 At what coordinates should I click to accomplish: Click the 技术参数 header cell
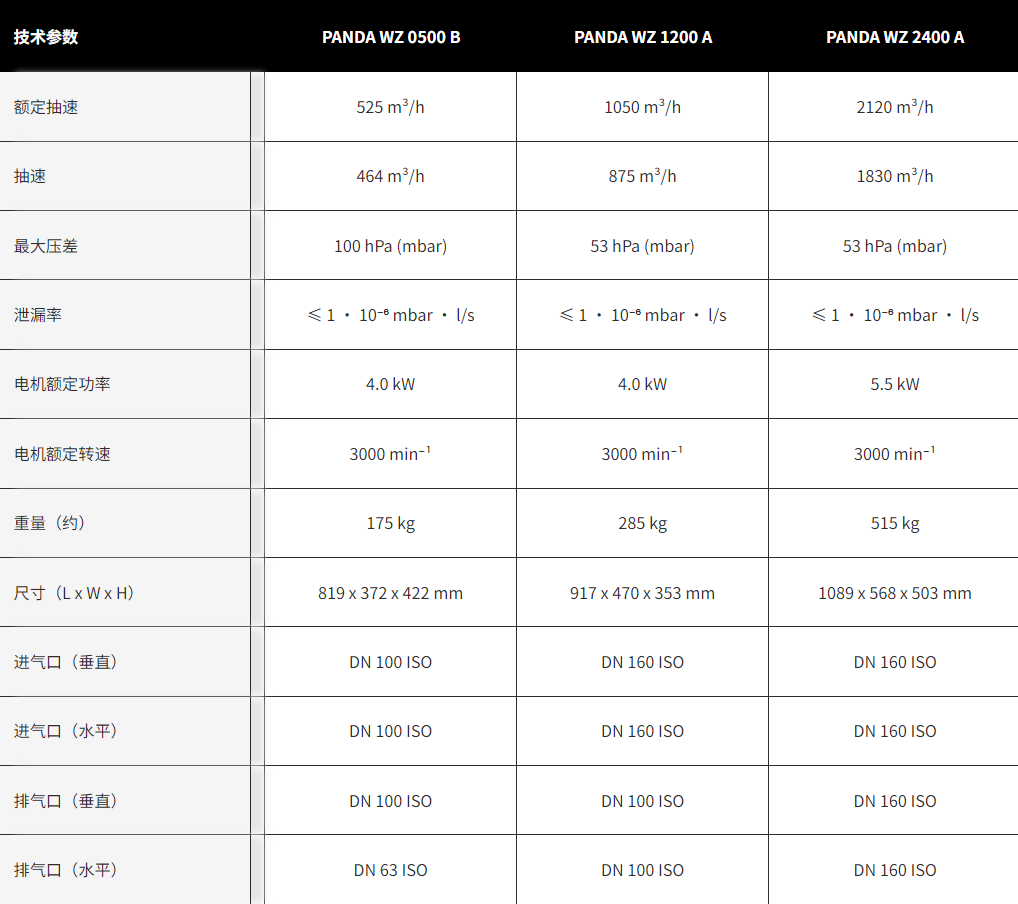point(46,37)
